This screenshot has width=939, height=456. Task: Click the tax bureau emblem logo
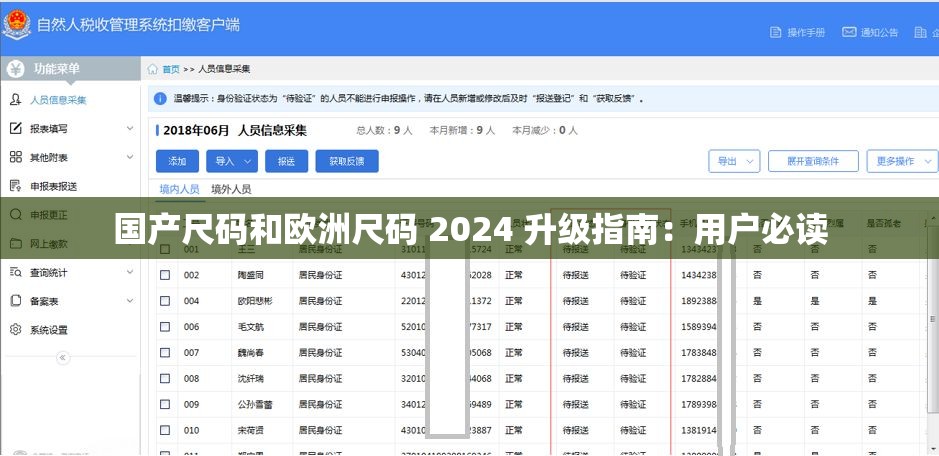coord(16,25)
